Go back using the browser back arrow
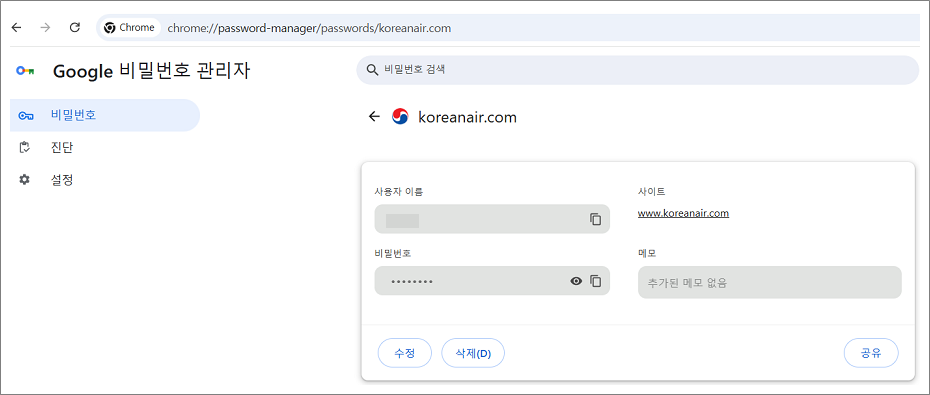This screenshot has height=395, width=930. coord(17,27)
